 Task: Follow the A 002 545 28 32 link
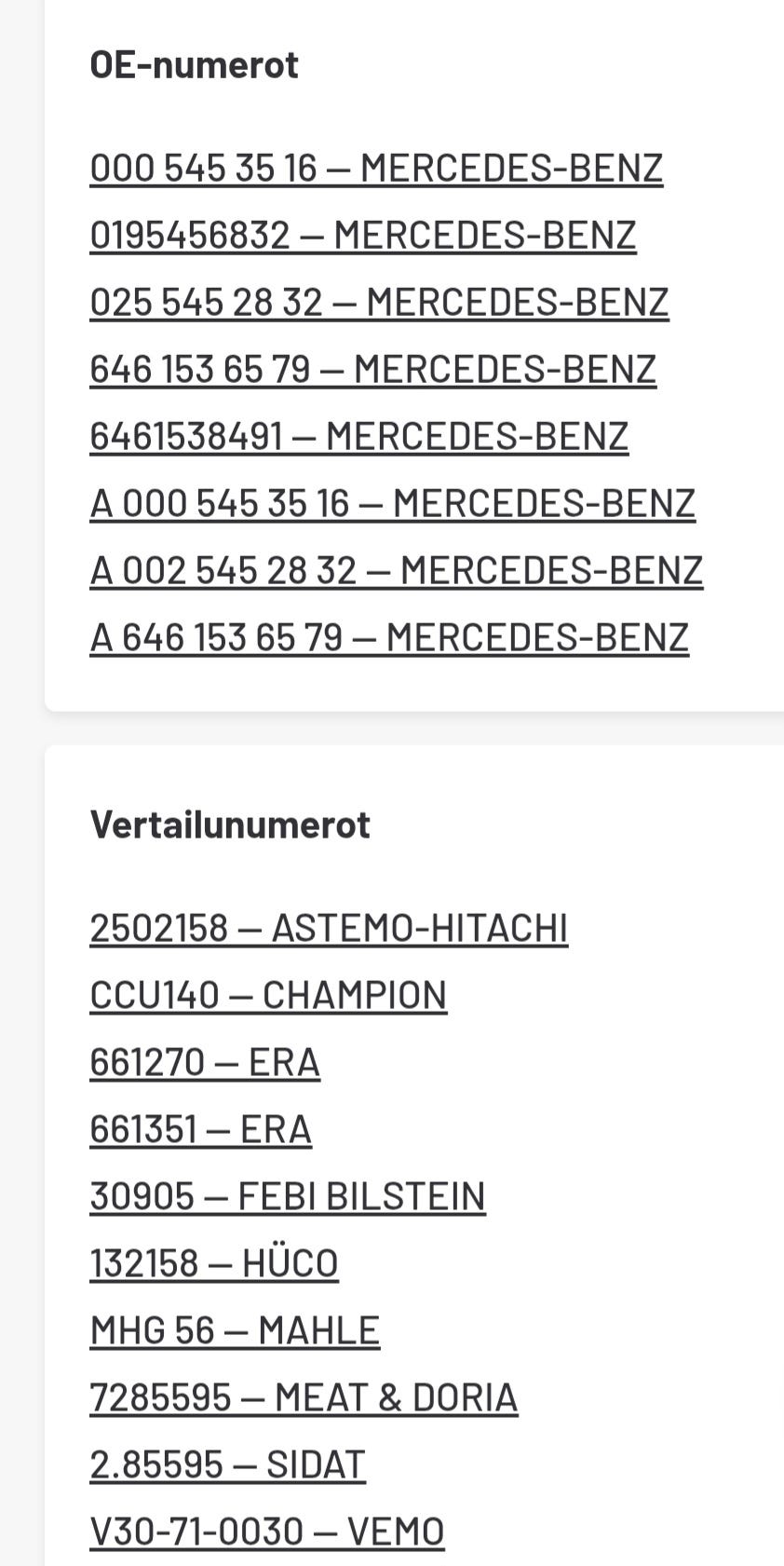(396, 571)
